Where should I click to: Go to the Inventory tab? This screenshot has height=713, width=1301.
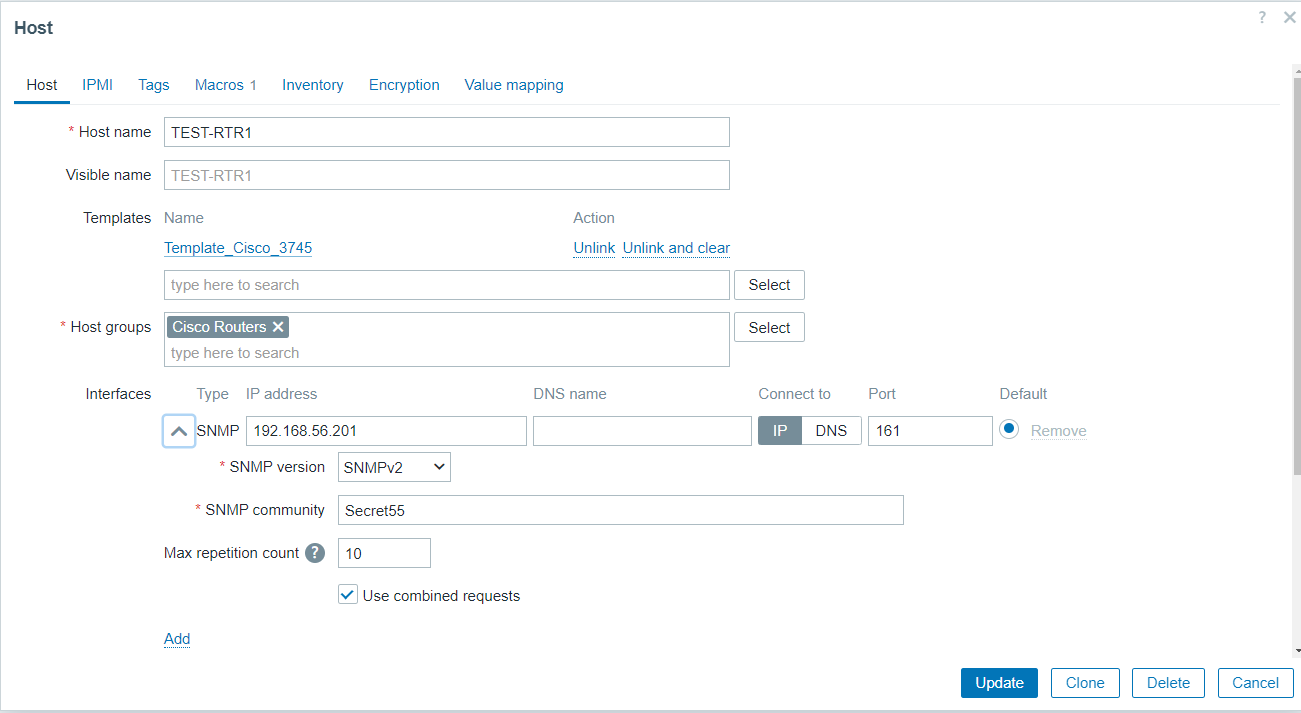[313, 85]
